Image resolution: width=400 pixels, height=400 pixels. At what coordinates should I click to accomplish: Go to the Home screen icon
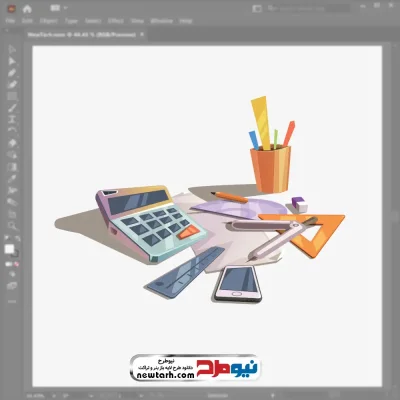(27, 9)
